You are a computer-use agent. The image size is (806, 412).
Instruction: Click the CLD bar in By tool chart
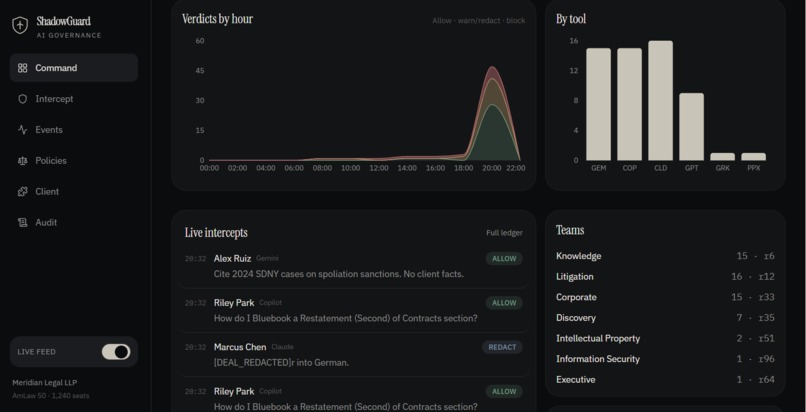660,101
